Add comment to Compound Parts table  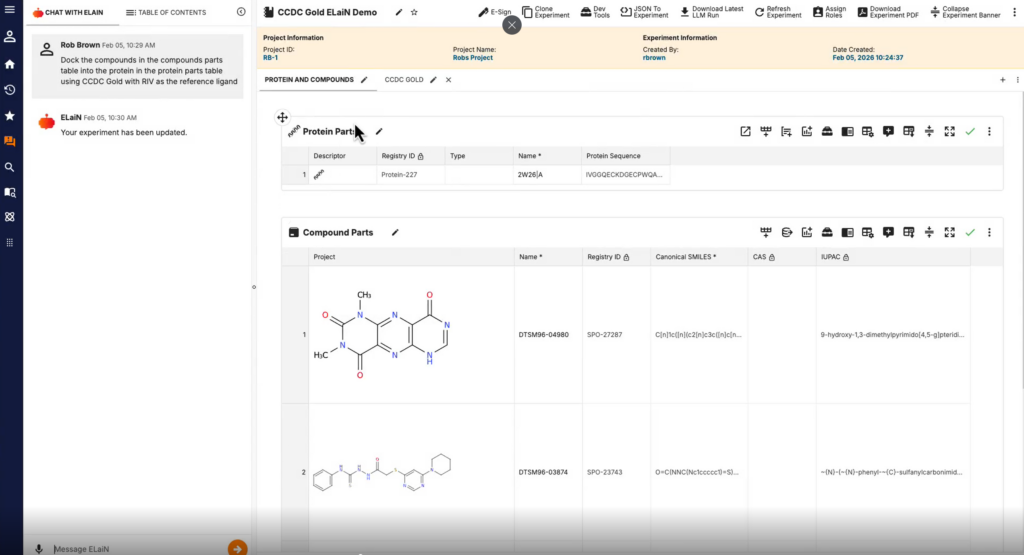click(x=888, y=232)
